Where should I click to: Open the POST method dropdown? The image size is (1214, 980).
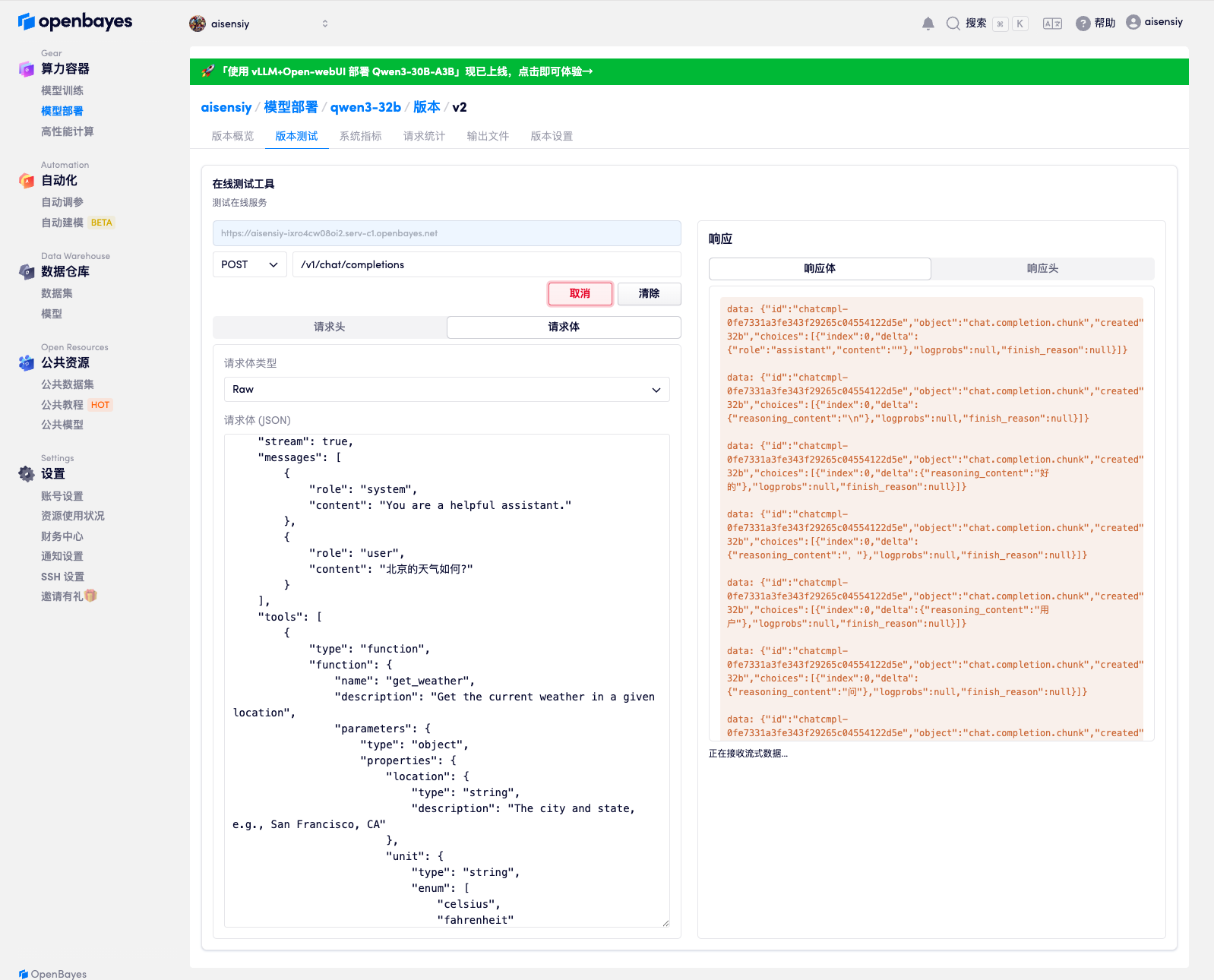[249, 264]
